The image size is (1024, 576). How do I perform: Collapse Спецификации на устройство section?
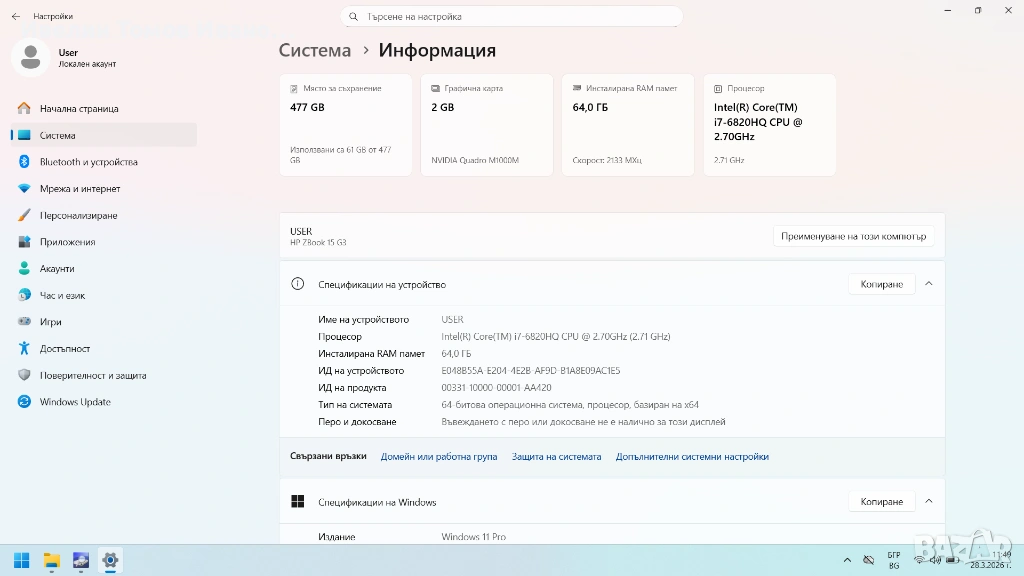tap(928, 284)
